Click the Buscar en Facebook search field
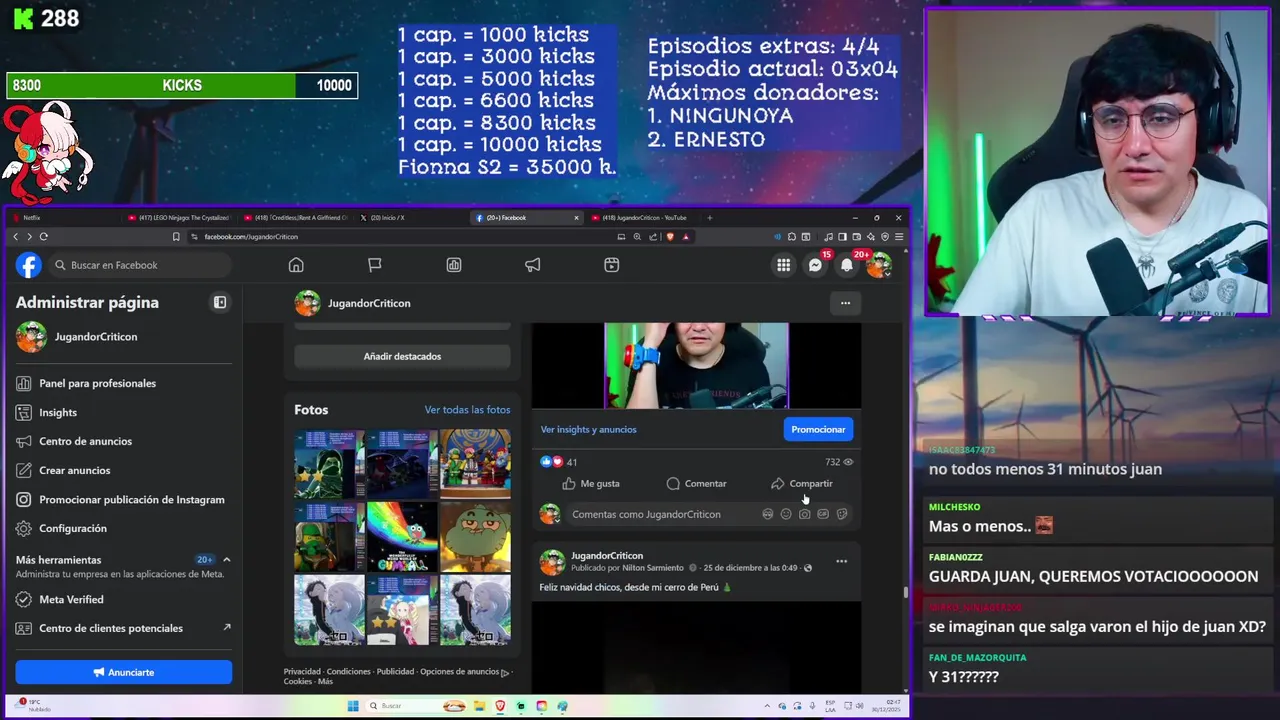Viewport: 1280px width, 720px height. (139, 265)
